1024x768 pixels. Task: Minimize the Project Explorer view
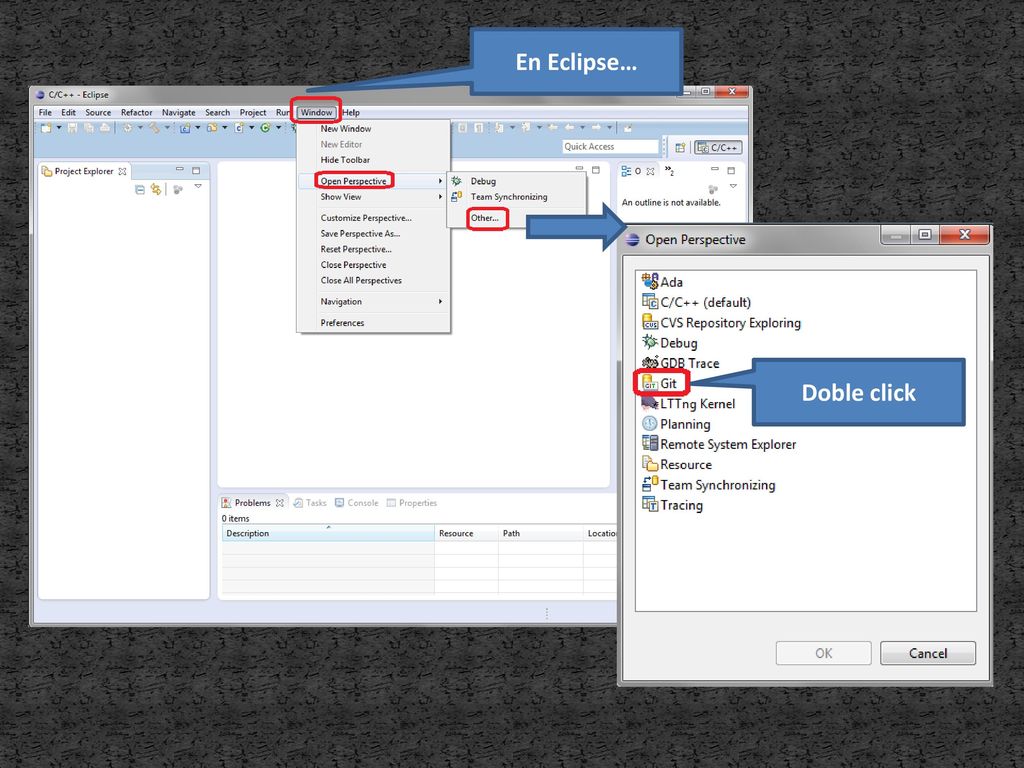180,170
